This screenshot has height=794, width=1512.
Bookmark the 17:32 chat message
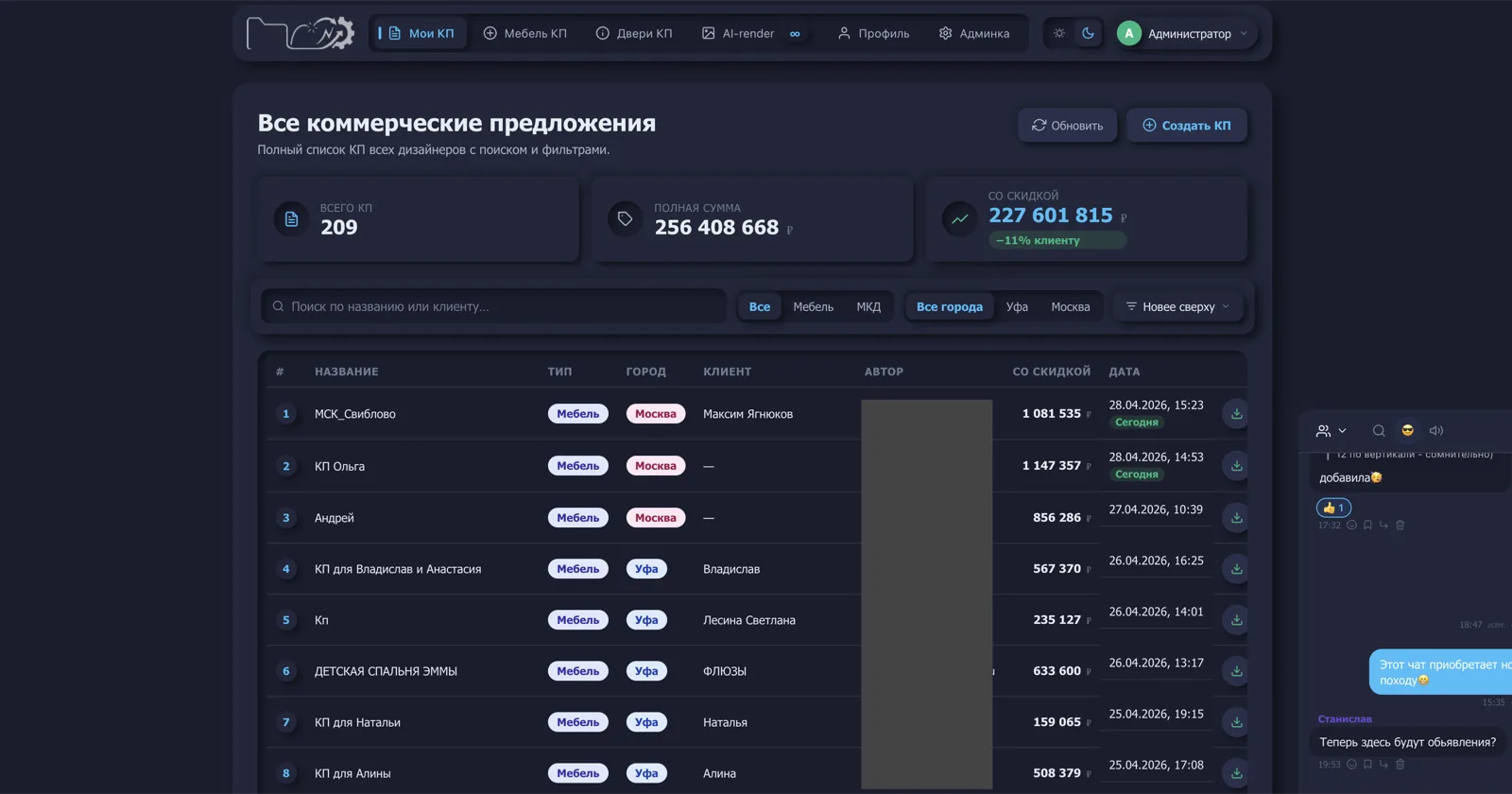(x=1367, y=525)
